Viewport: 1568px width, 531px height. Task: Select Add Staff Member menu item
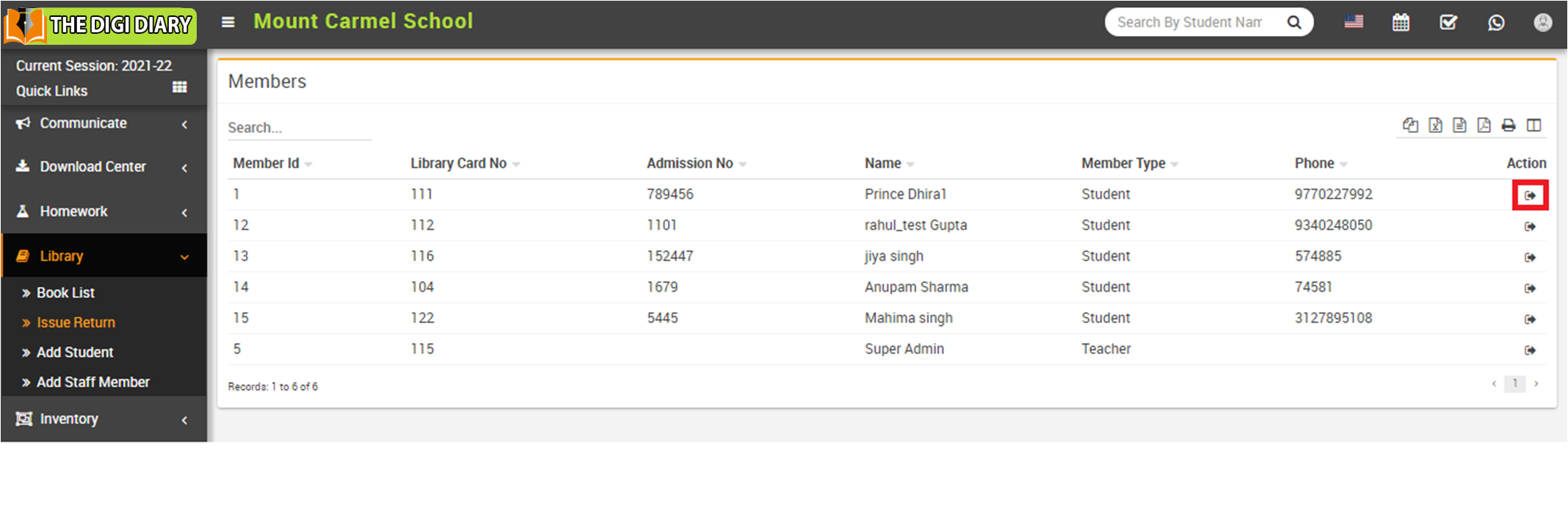[x=92, y=383]
